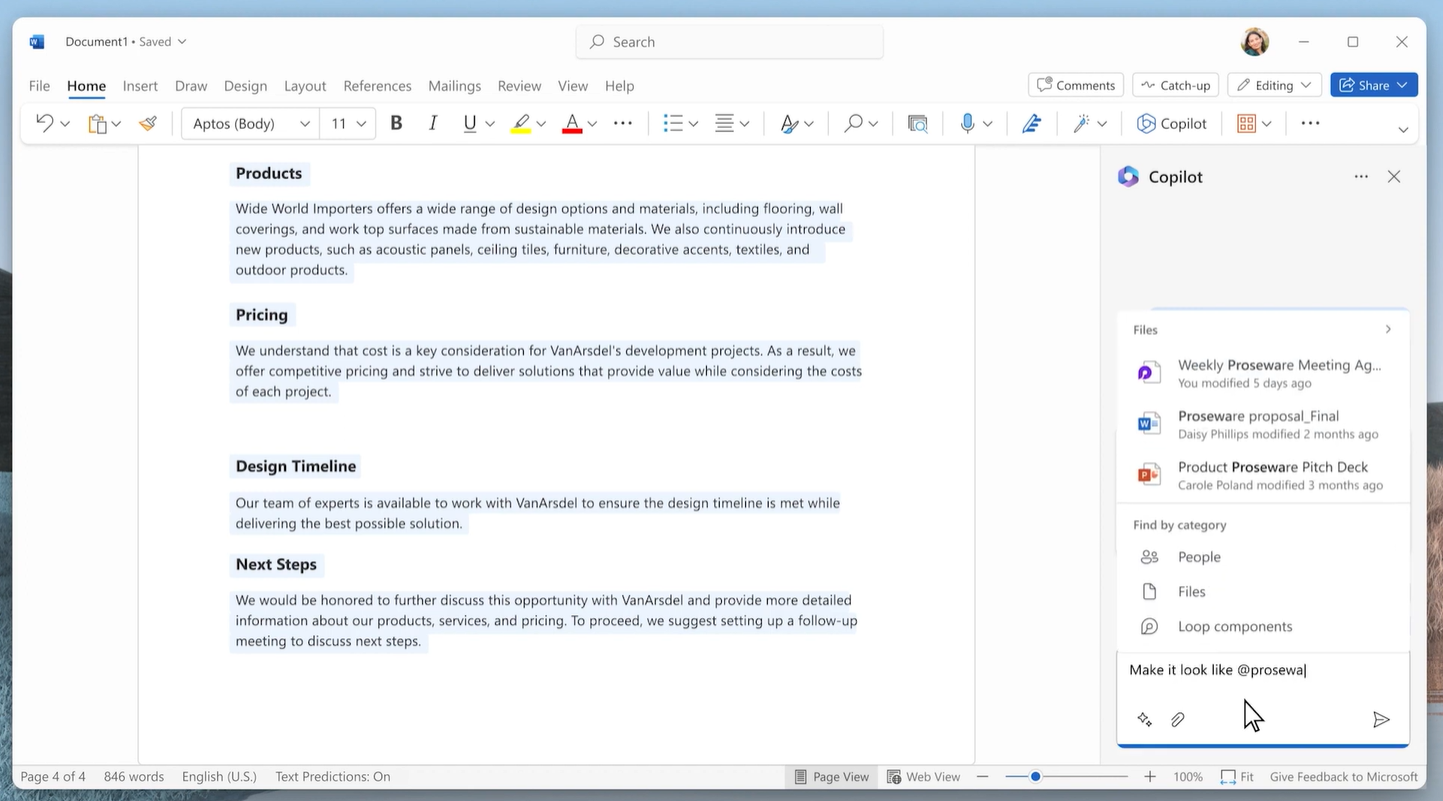Open the Paste options dropdown arrow
This screenshot has width=1443, height=801.
pos(116,124)
